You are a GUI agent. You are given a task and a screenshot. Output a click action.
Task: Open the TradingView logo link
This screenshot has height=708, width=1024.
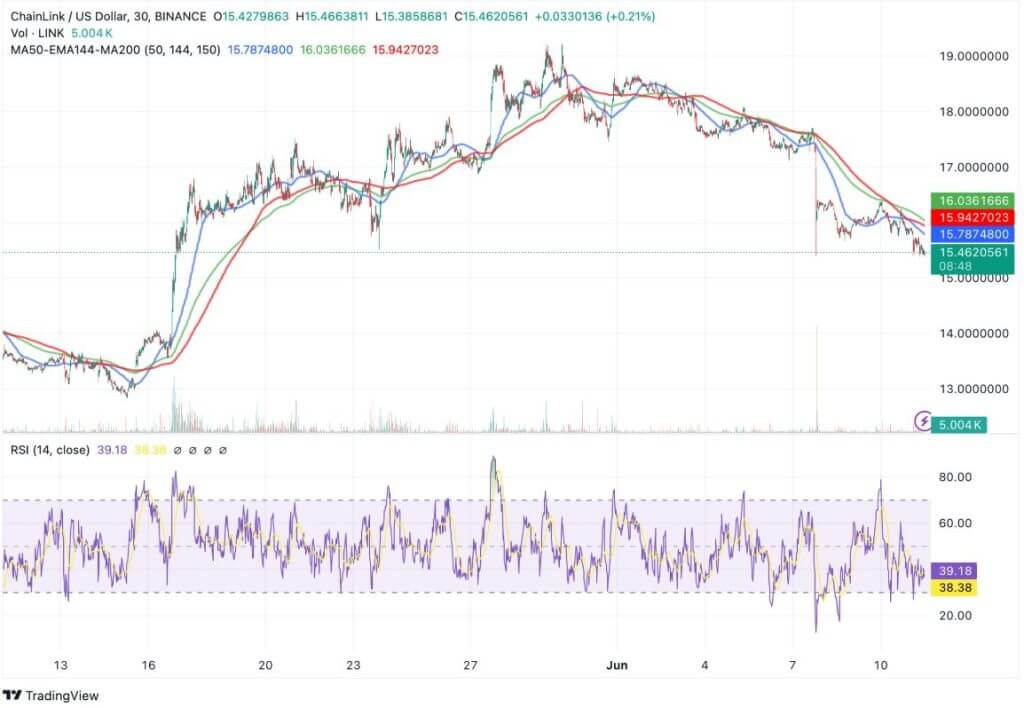[51, 696]
